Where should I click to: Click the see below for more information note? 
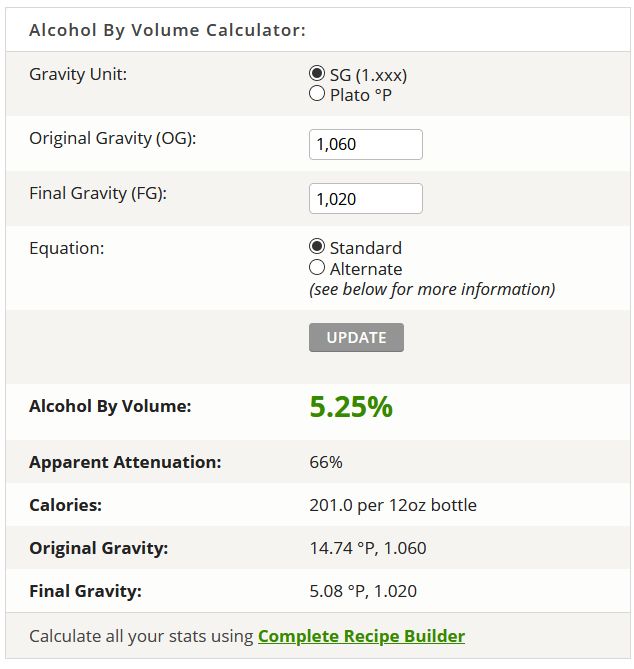click(432, 289)
